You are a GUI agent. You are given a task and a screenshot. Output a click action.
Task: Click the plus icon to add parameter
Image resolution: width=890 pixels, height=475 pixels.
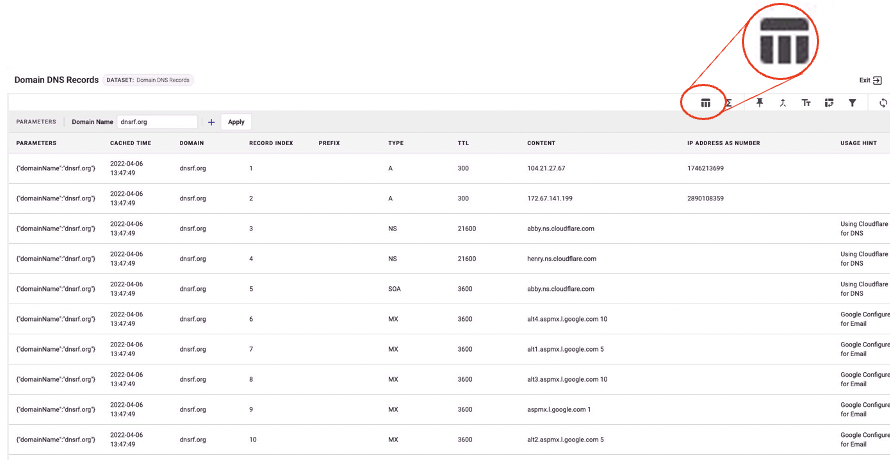(211, 122)
